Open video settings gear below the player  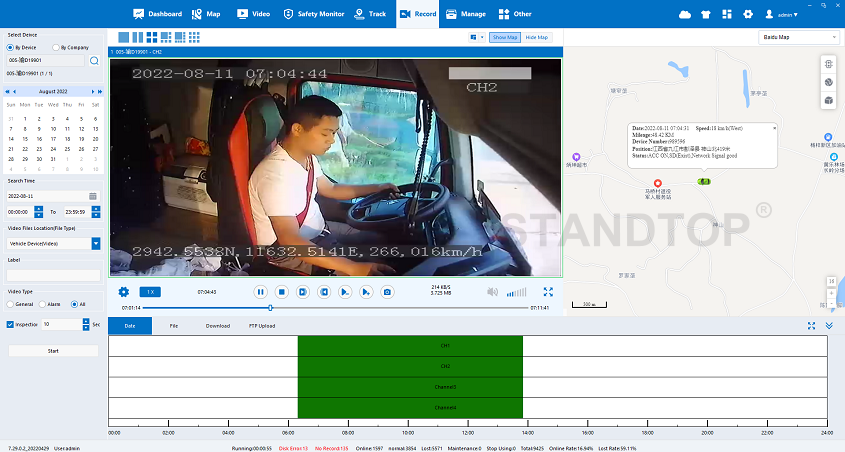(124, 292)
